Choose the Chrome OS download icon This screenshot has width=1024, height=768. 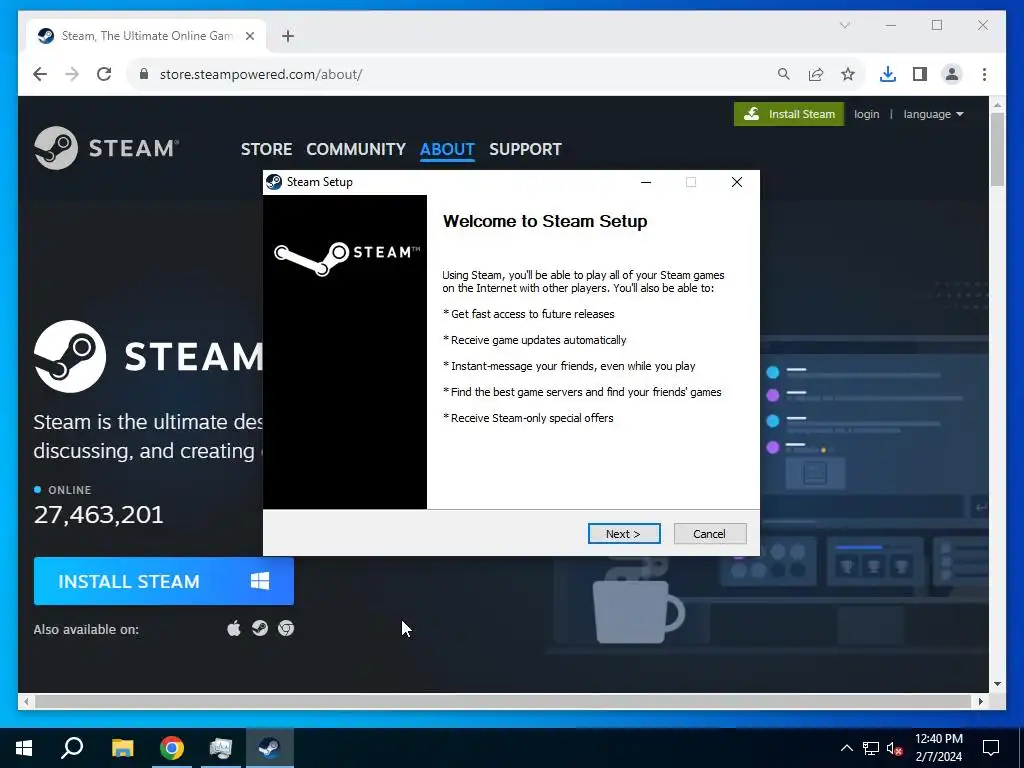point(286,628)
